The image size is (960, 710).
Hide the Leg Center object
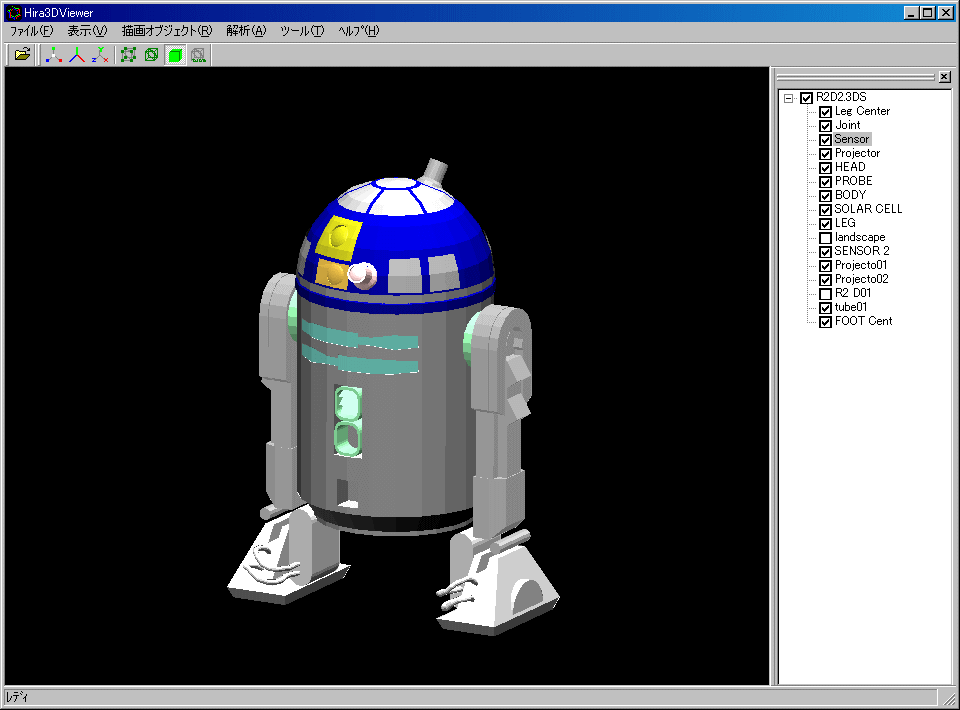pos(825,112)
